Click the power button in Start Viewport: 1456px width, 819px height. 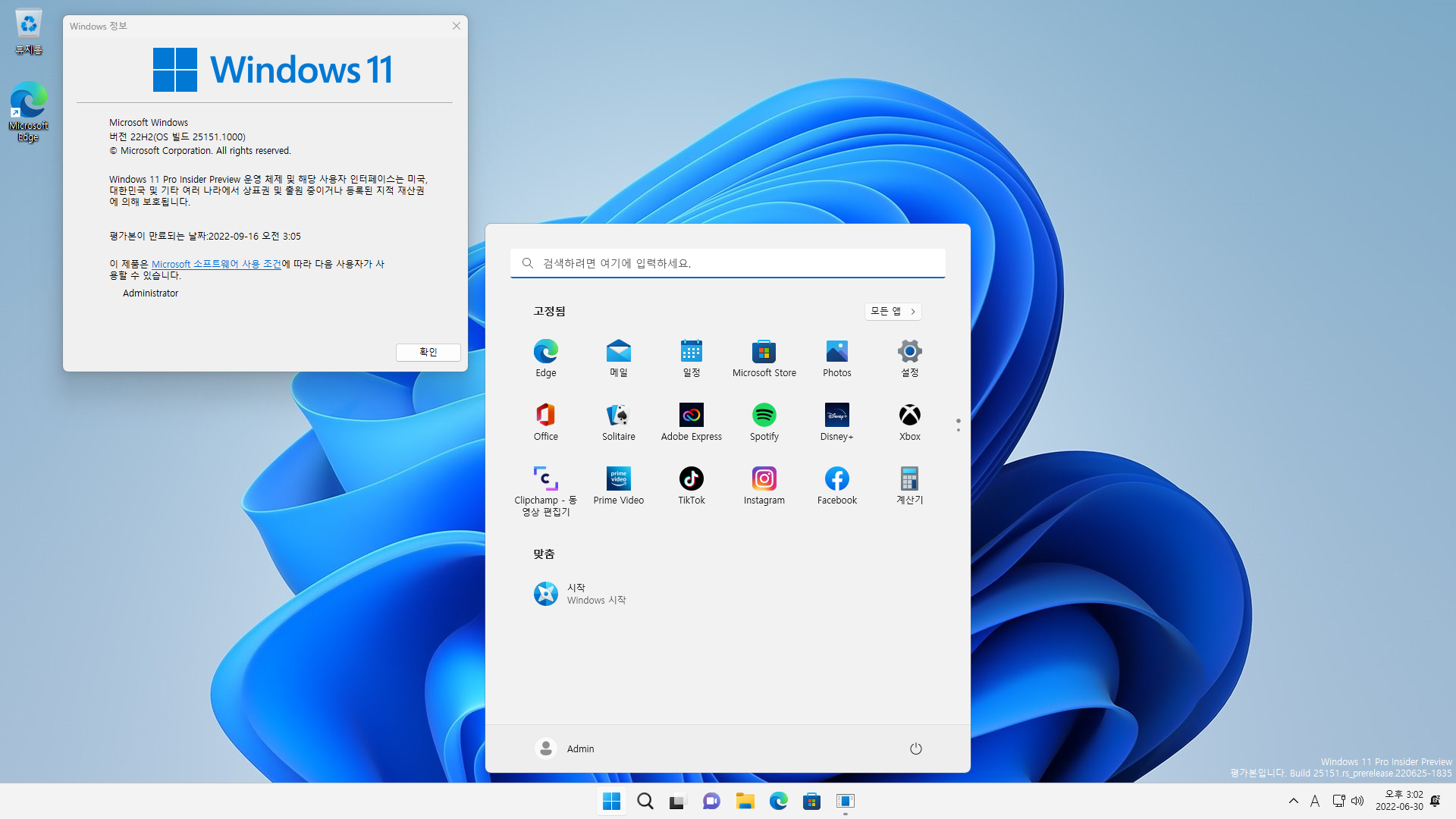coord(915,749)
